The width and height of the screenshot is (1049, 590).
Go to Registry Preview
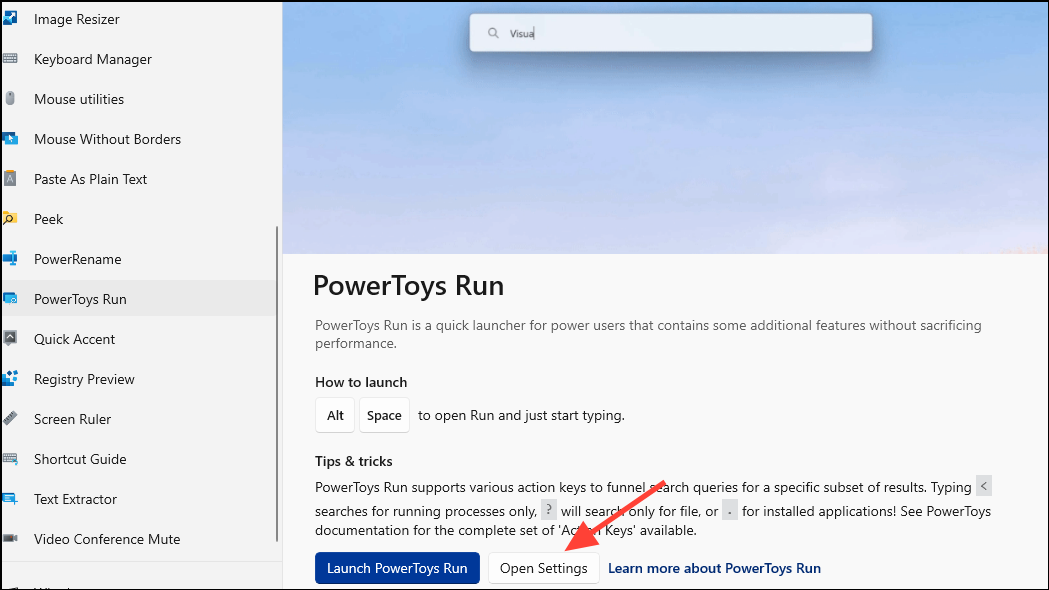click(139, 379)
